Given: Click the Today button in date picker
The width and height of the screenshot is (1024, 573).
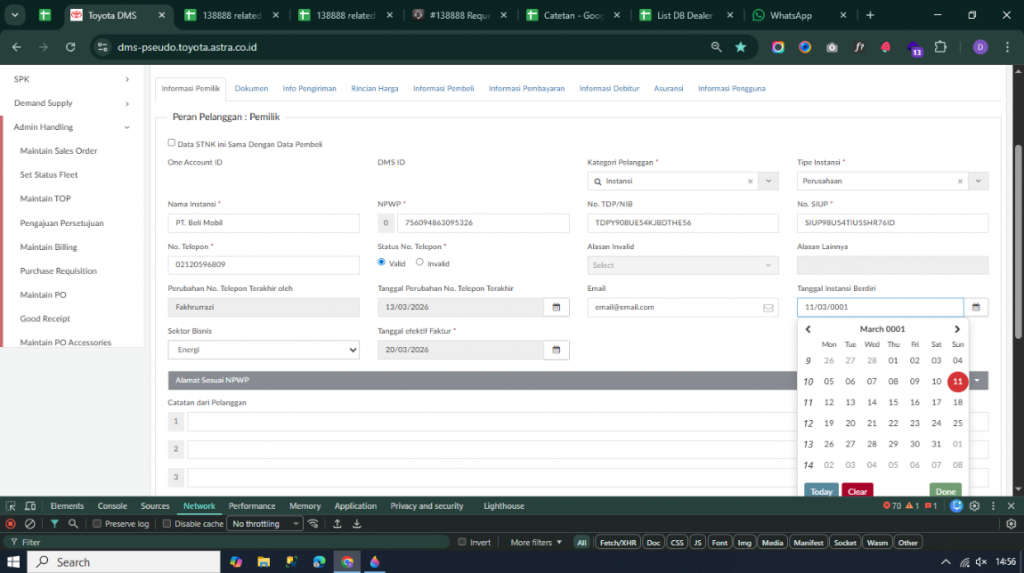Looking at the screenshot, I should tap(821, 491).
